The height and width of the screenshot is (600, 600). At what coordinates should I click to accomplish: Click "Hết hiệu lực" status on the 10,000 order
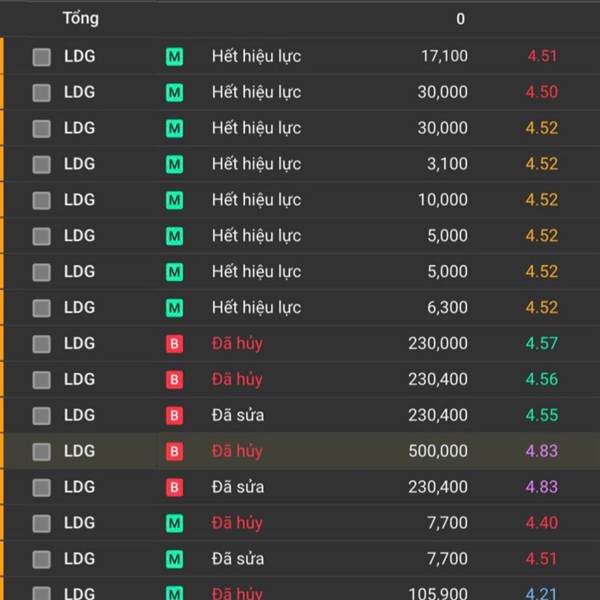coord(256,200)
